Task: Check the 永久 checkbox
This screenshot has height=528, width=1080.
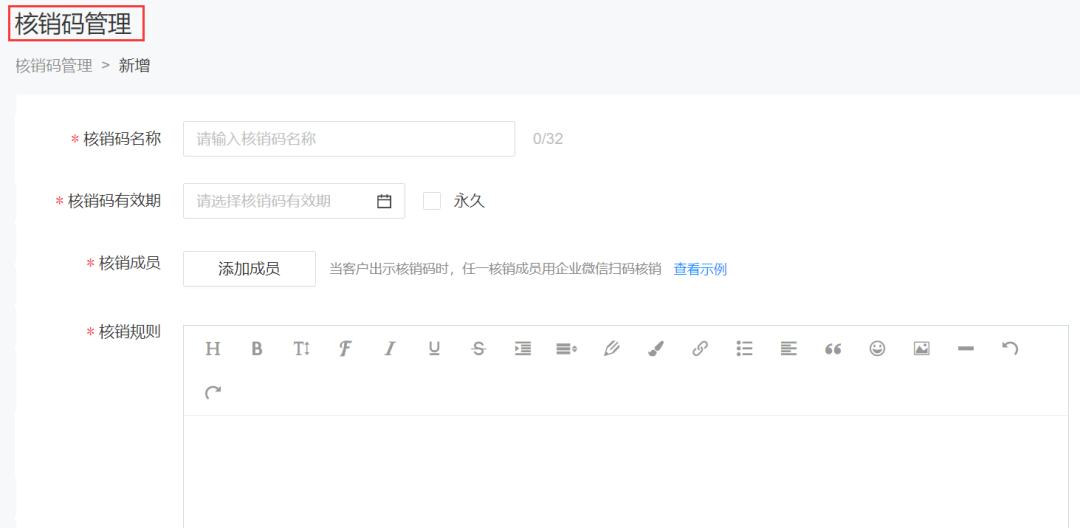Action: coord(432,201)
